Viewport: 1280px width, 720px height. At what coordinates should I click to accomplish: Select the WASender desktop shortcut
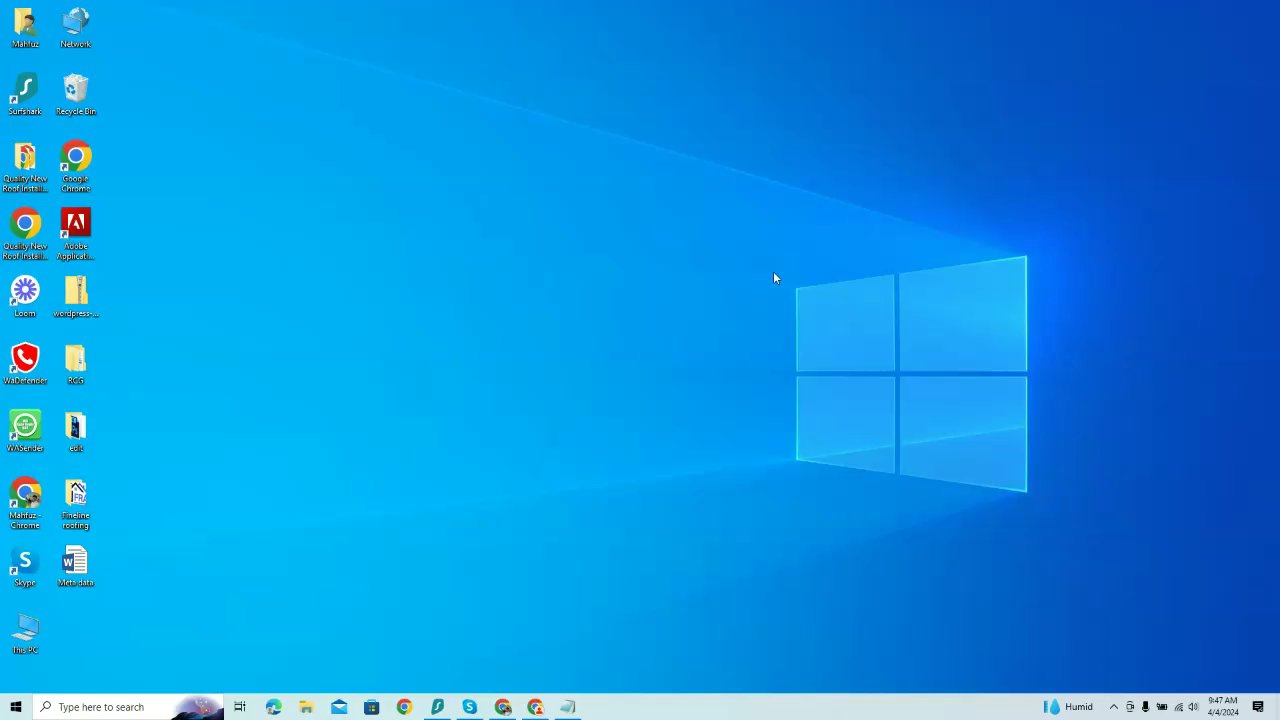(x=25, y=431)
